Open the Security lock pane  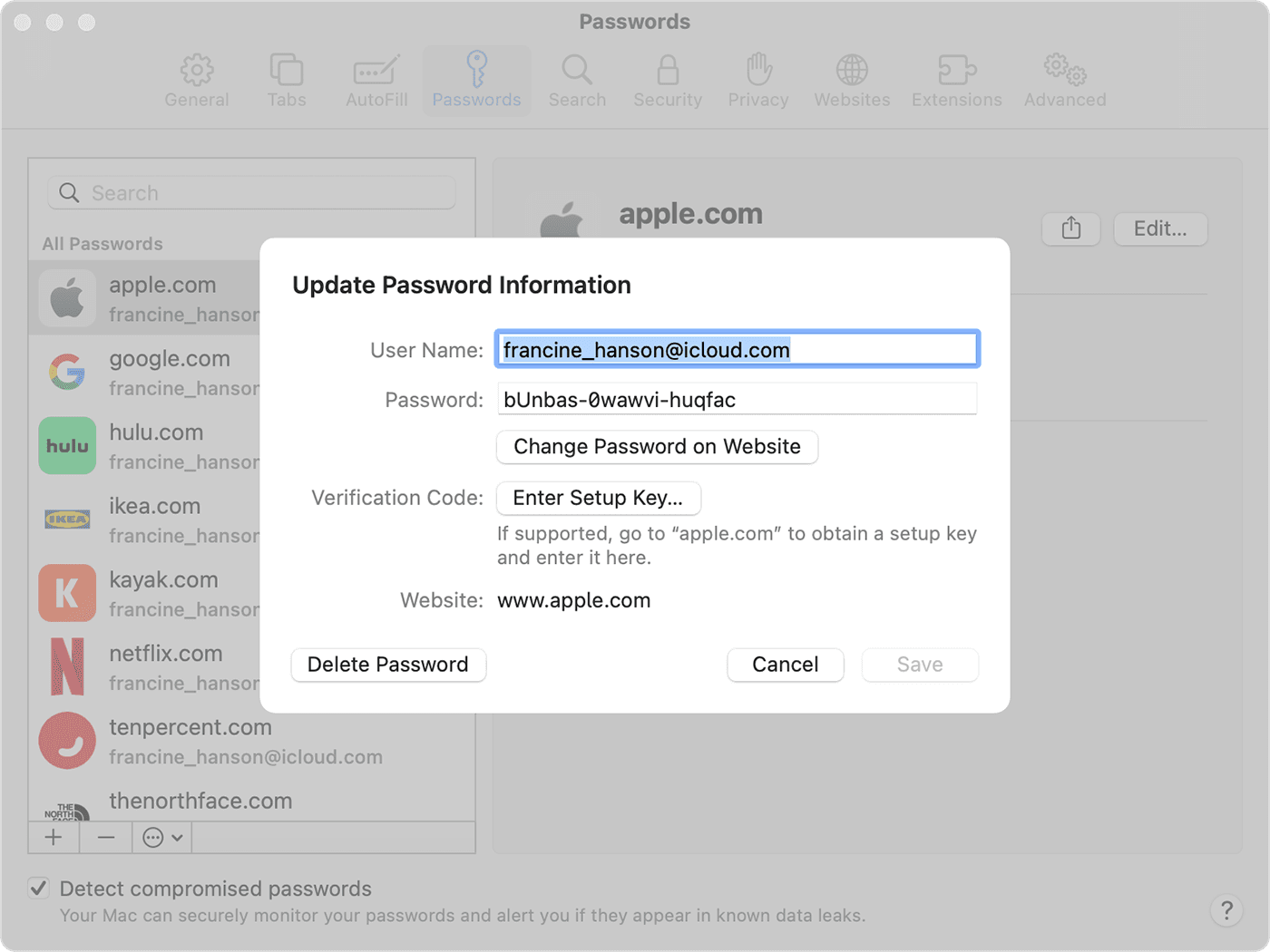pyautogui.click(x=668, y=82)
